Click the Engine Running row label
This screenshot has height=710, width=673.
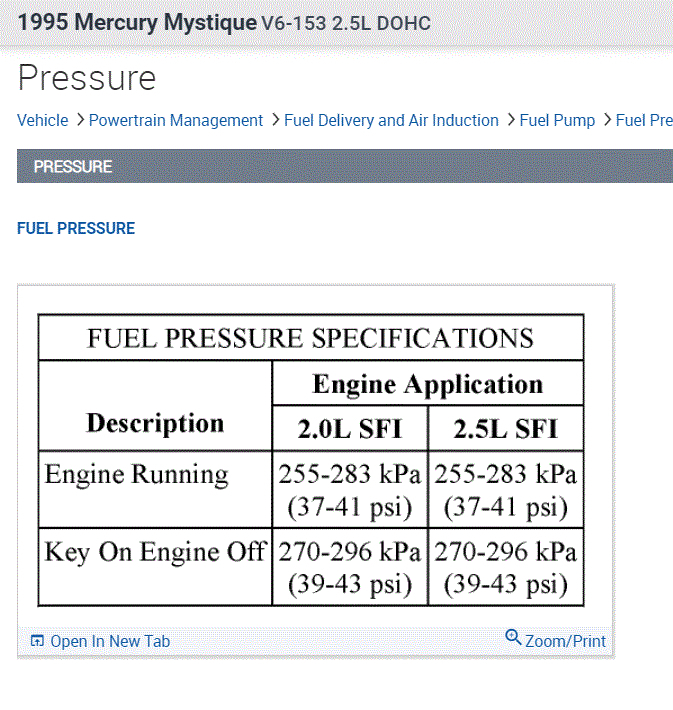pyautogui.click(x=136, y=475)
